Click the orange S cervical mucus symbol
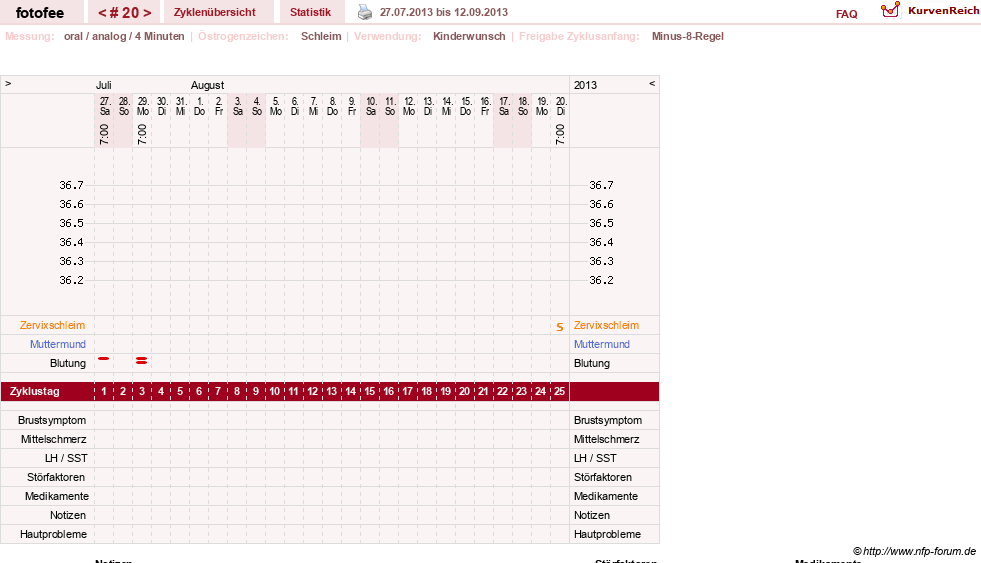981x563 pixels. coord(560,327)
